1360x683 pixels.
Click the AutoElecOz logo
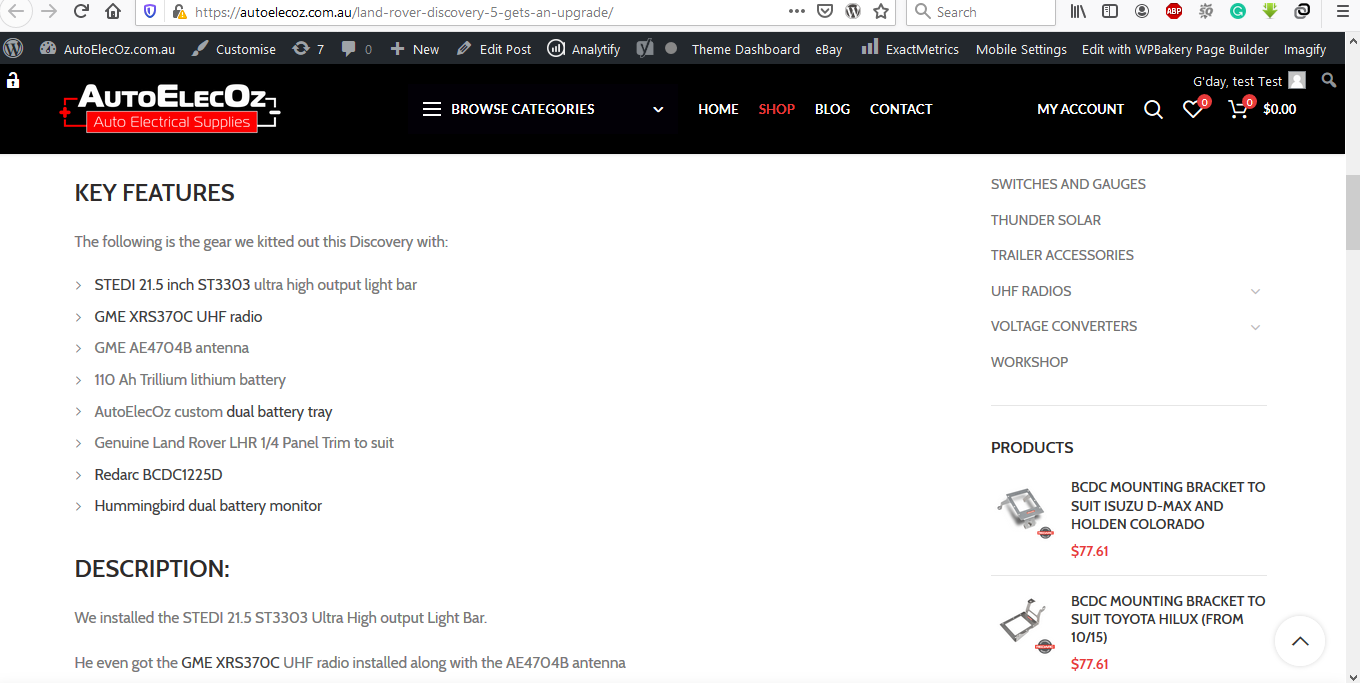pyautogui.click(x=170, y=109)
